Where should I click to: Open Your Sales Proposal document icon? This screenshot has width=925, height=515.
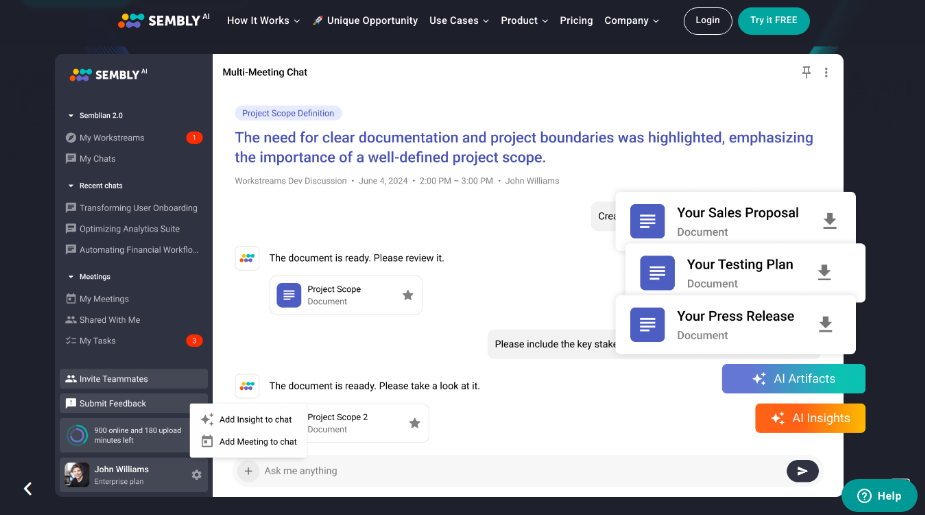[647, 221]
